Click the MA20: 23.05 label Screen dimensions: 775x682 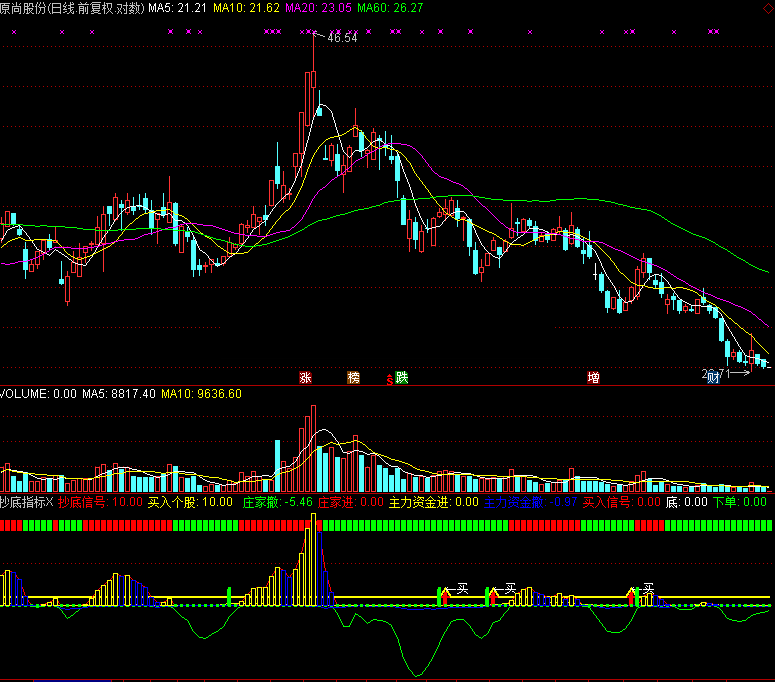click(x=318, y=8)
